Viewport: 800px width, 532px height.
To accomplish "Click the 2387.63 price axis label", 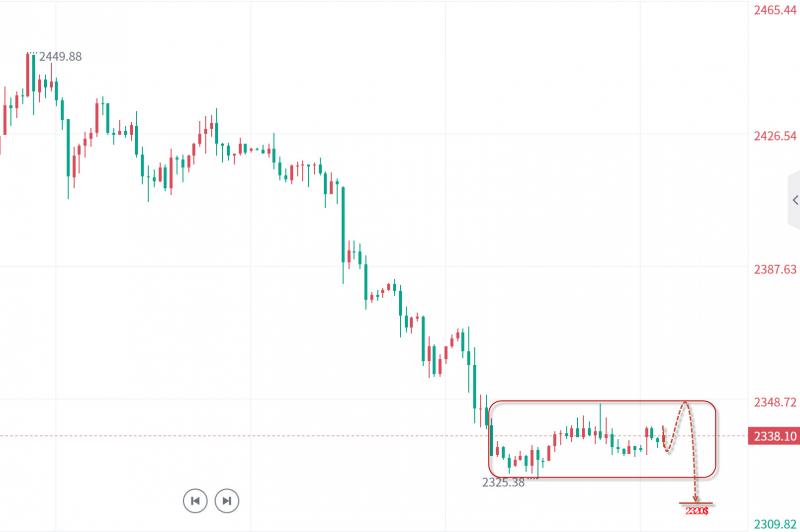I will pyautogui.click(x=773, y=269).
